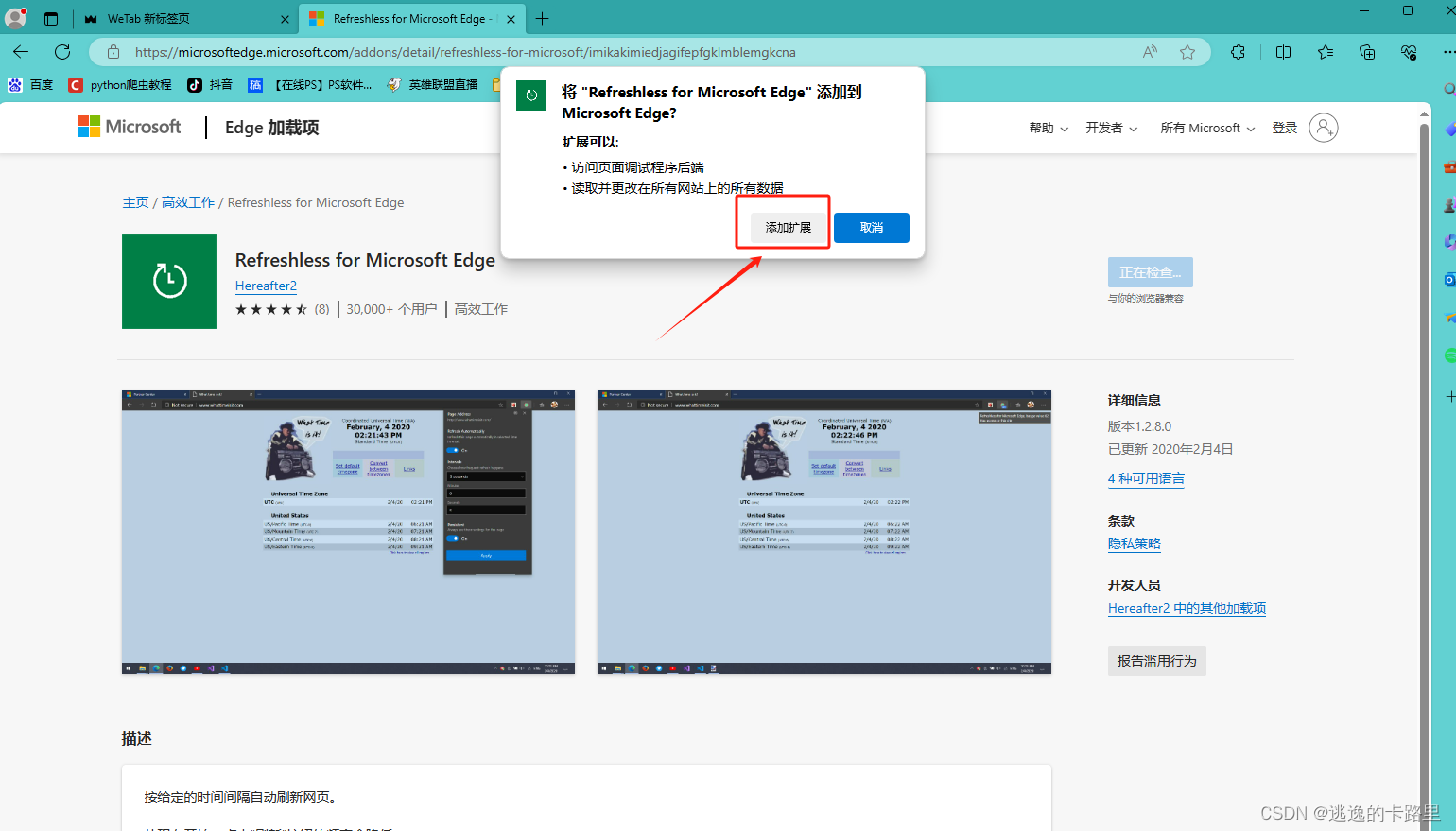
Task: Close the WeTab 新标签页 tab
Action: pyautogui.click(x=286, y=19)
